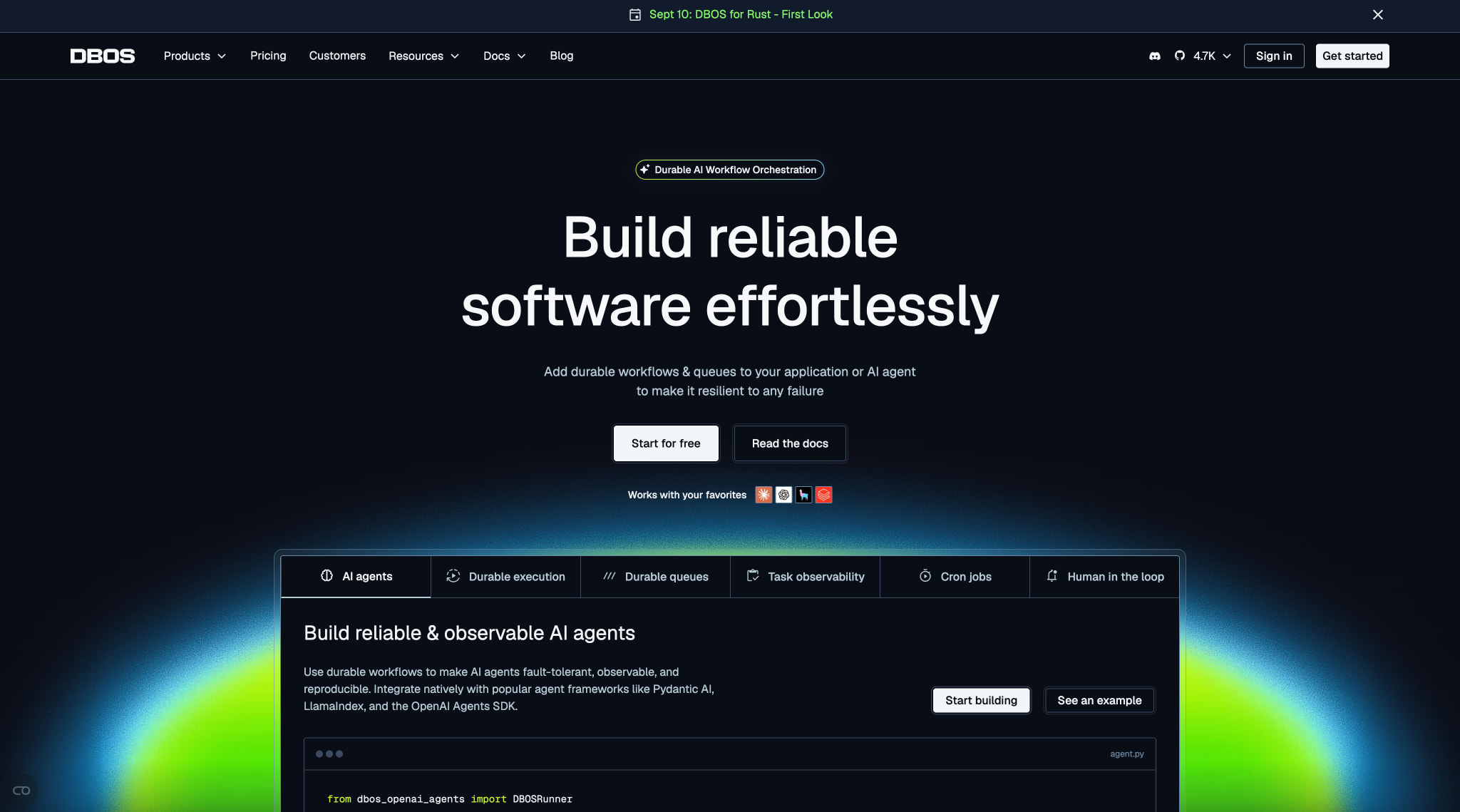Click the Durable AI Workflow Orchestration badge

(730, 170)
